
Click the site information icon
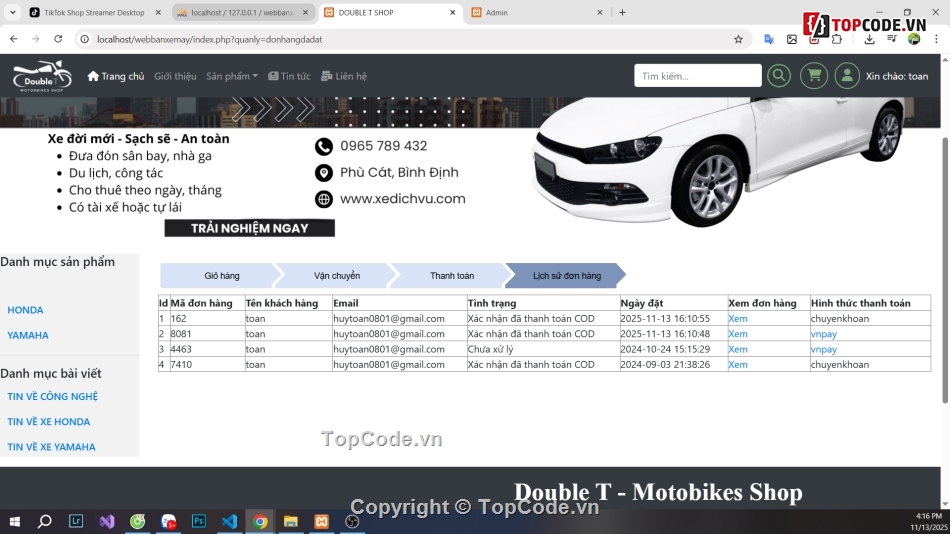pos(85,39)
